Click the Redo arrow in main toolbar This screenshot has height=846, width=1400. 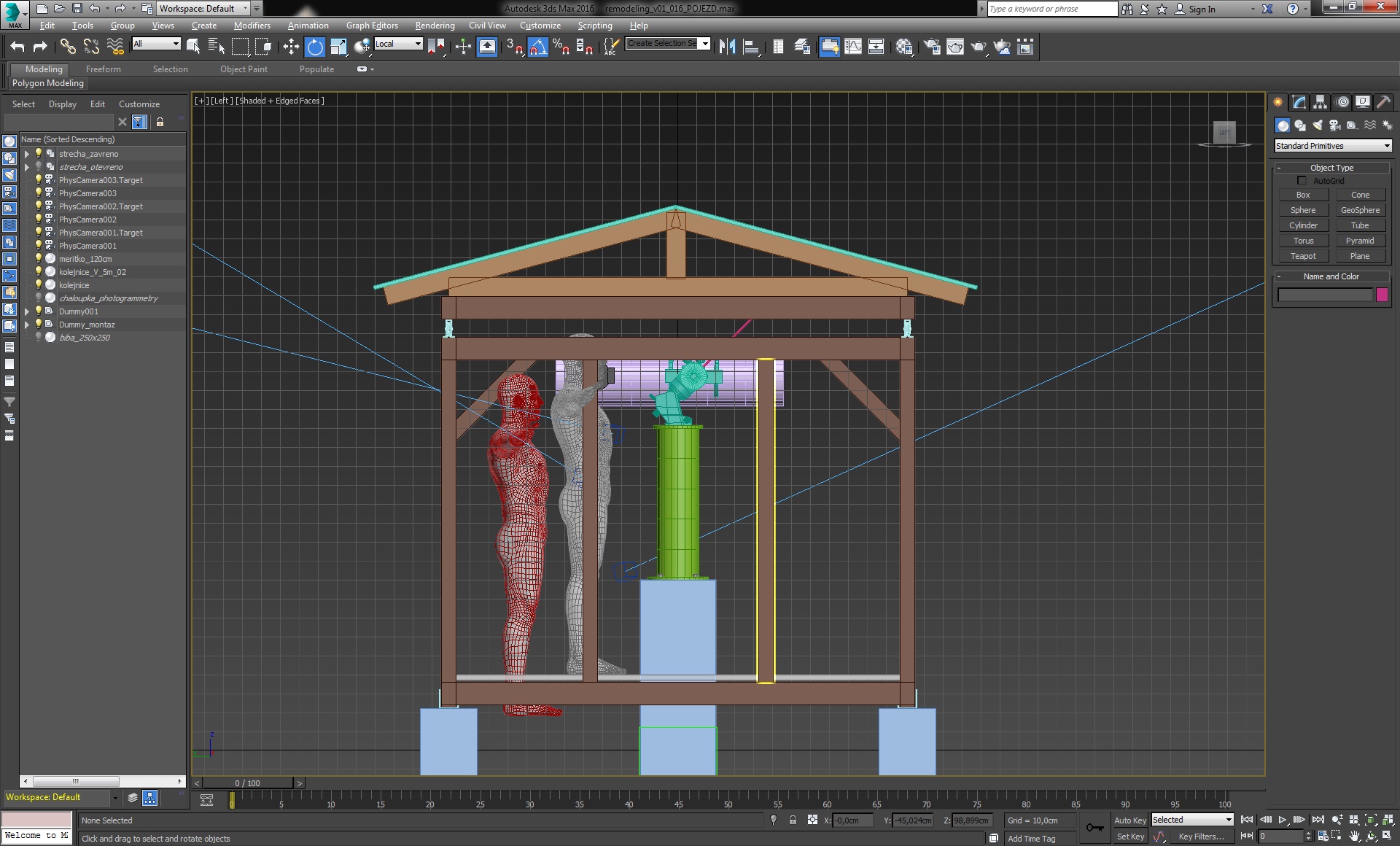41,47
